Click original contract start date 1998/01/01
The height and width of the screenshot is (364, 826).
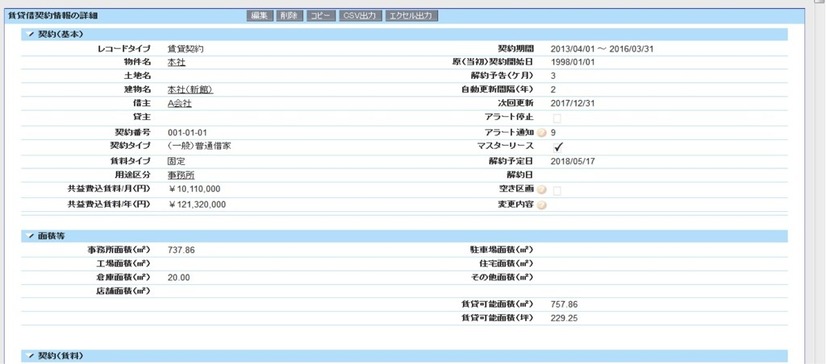[573, 62]
